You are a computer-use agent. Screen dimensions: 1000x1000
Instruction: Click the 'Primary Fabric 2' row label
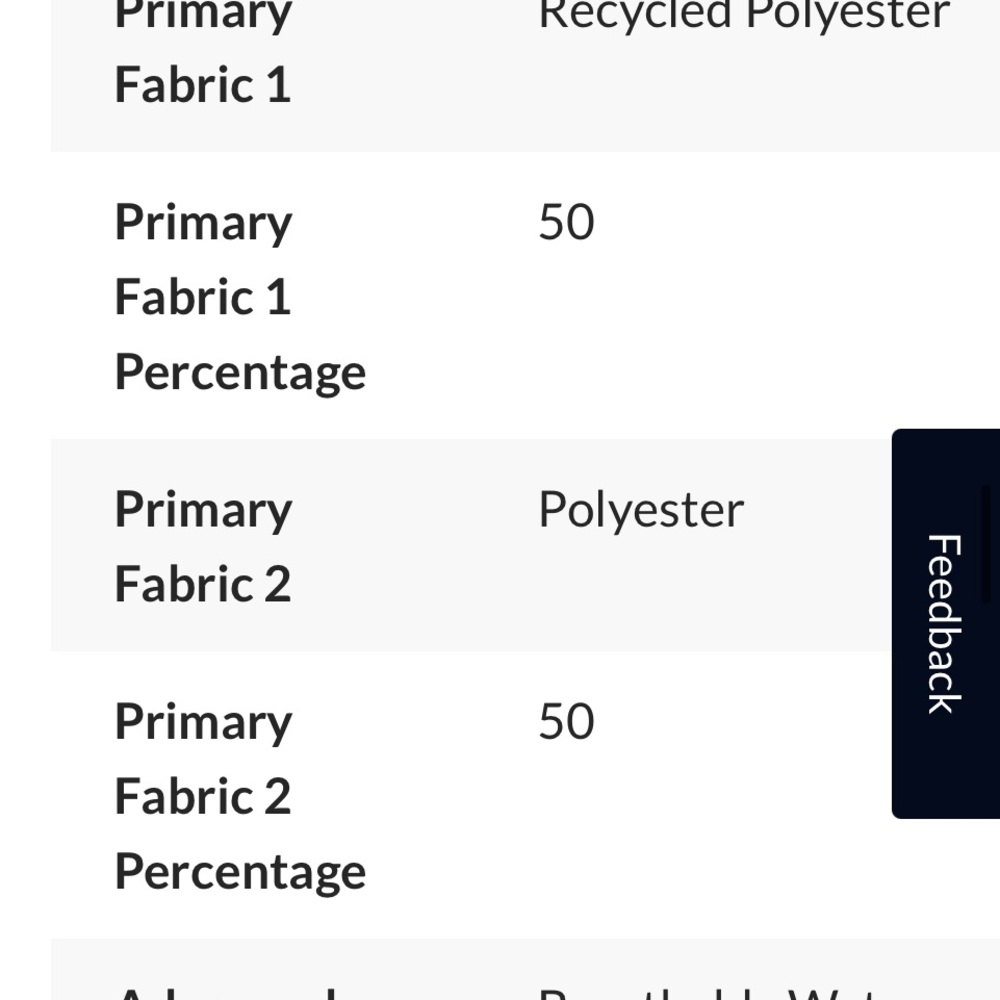pos(203,547)
